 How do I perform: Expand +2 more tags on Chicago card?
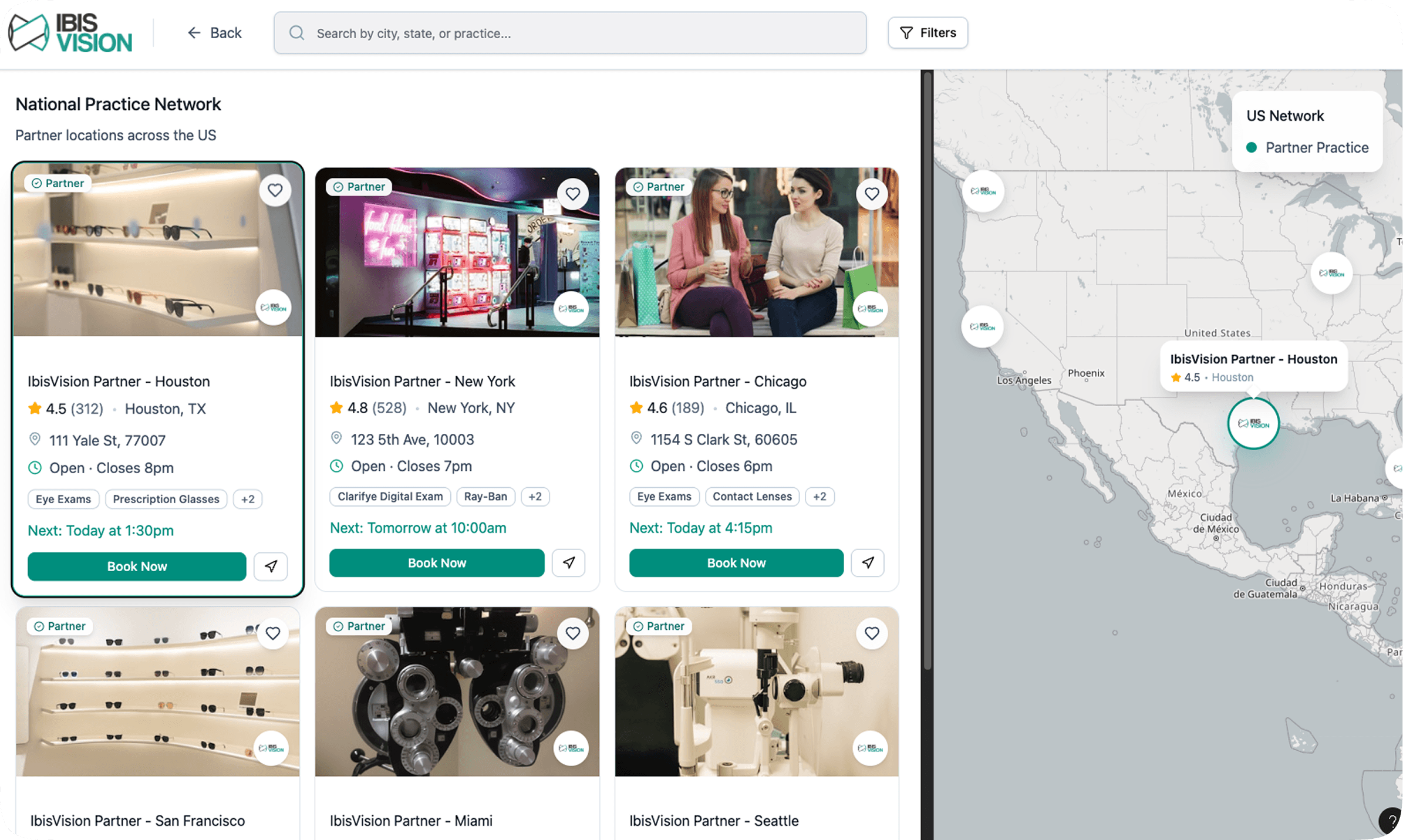[x=819, y=496]
